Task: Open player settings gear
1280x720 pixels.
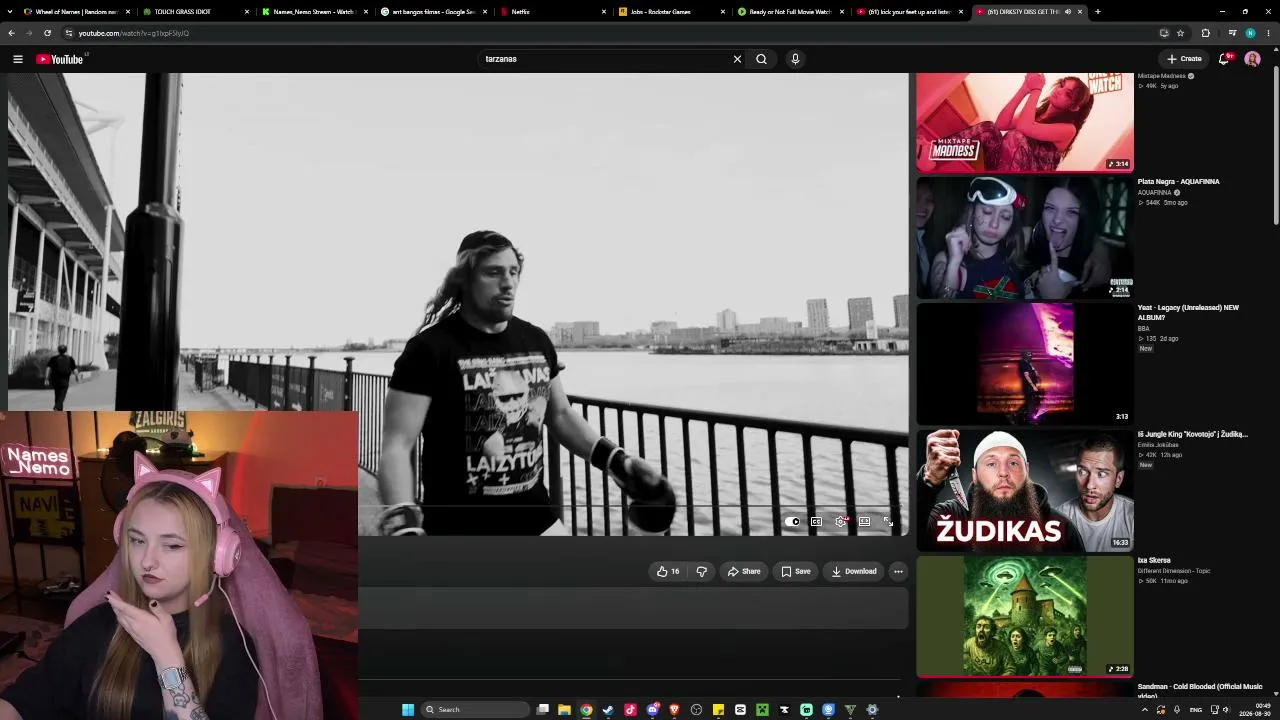Action: pos(841,521)
